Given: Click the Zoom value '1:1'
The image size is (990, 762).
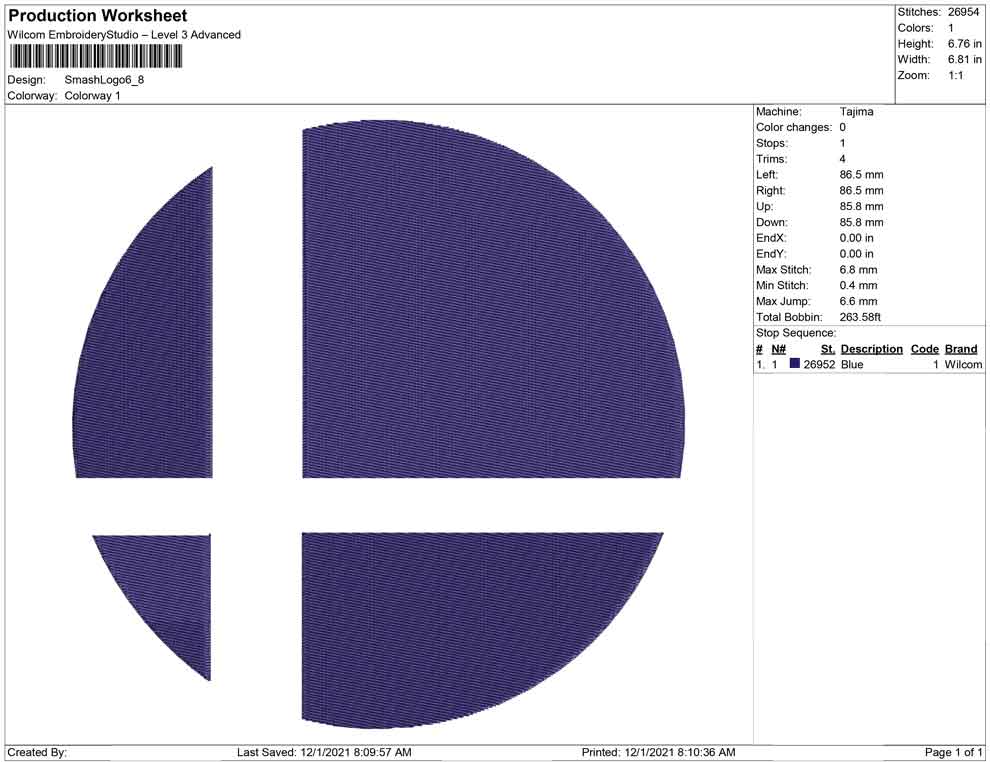Looking at the screenshot, I should coord(955,75).
